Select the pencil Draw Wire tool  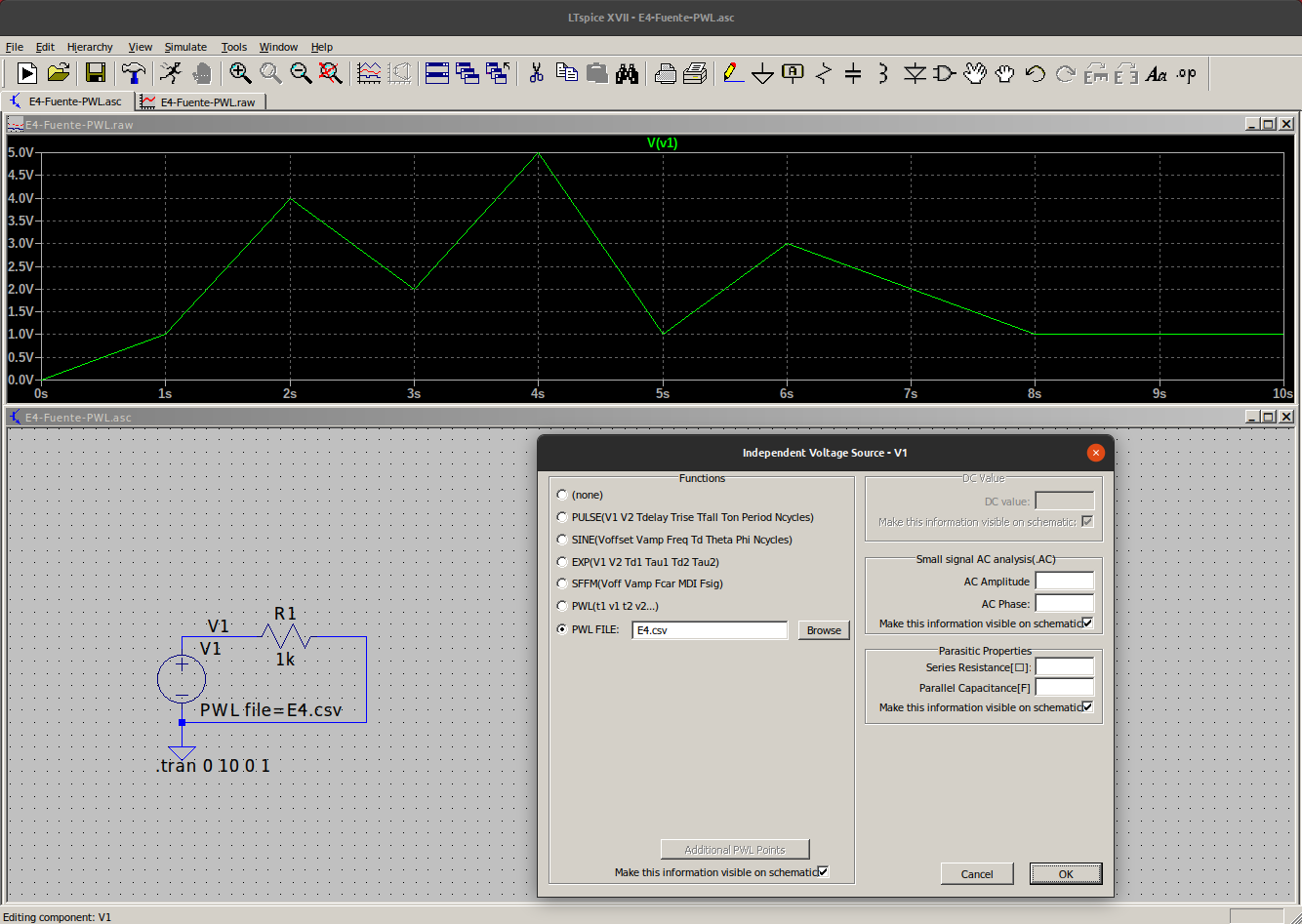point(733,73)
